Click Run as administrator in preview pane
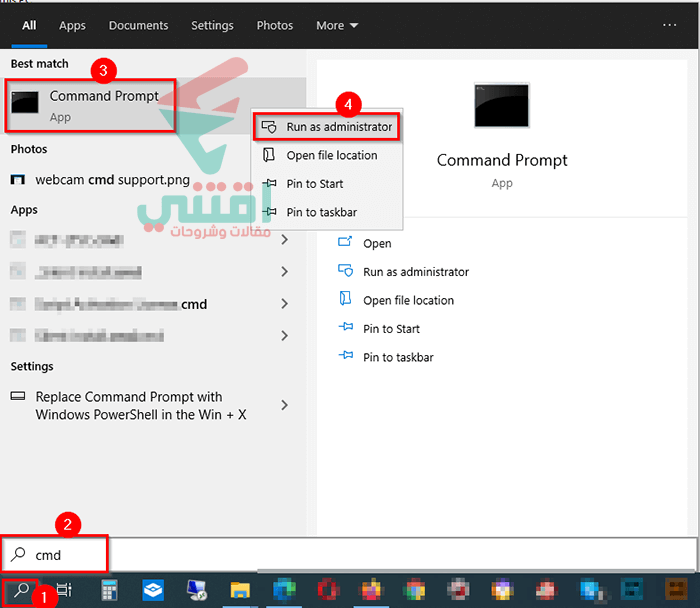 [x=416, y=272]
